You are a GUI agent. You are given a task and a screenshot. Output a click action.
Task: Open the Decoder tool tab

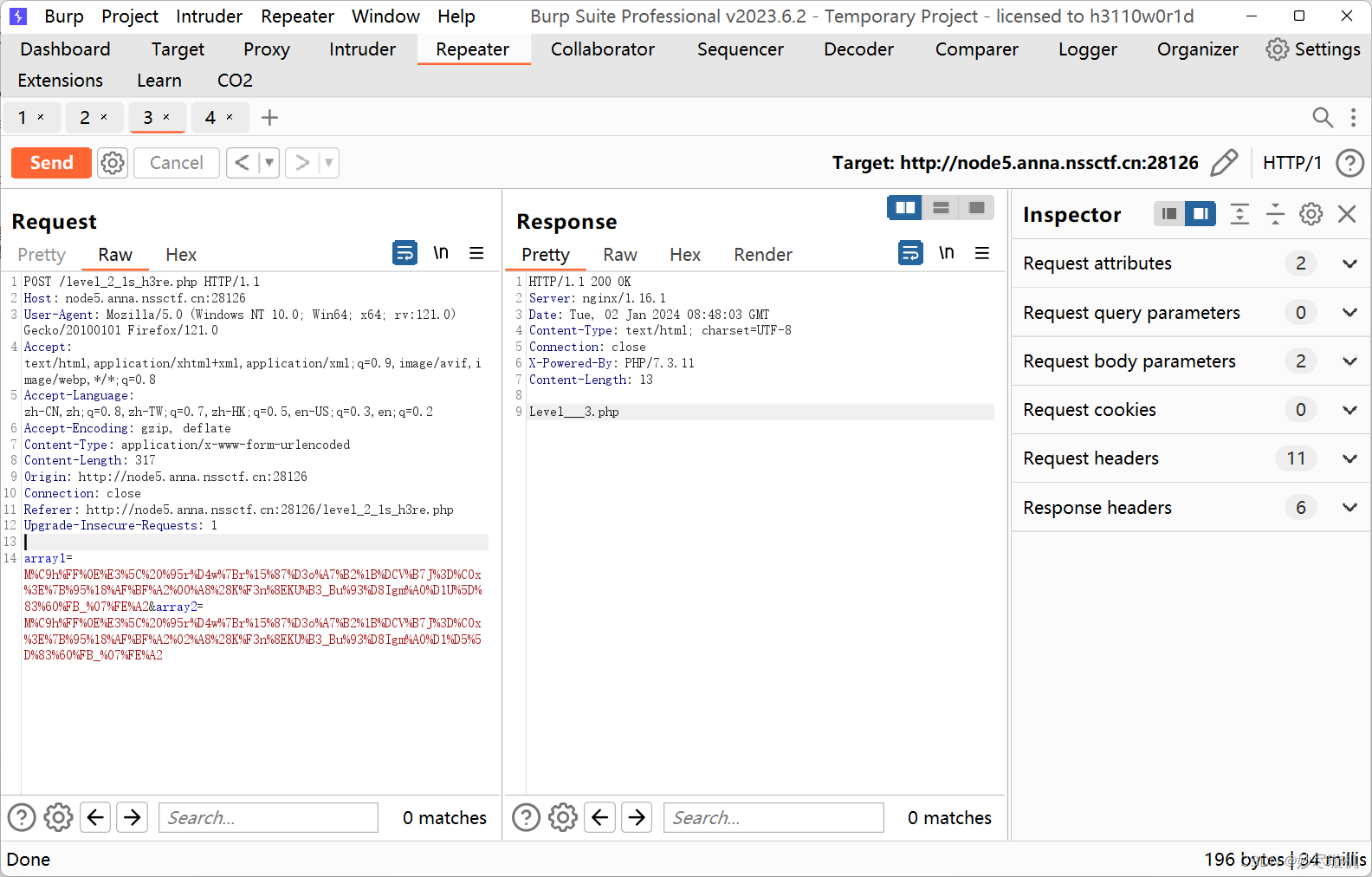[858, 49]
